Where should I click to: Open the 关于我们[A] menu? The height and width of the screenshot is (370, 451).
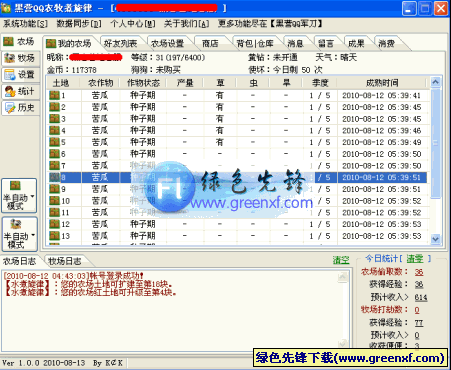(x=186, y=24)
